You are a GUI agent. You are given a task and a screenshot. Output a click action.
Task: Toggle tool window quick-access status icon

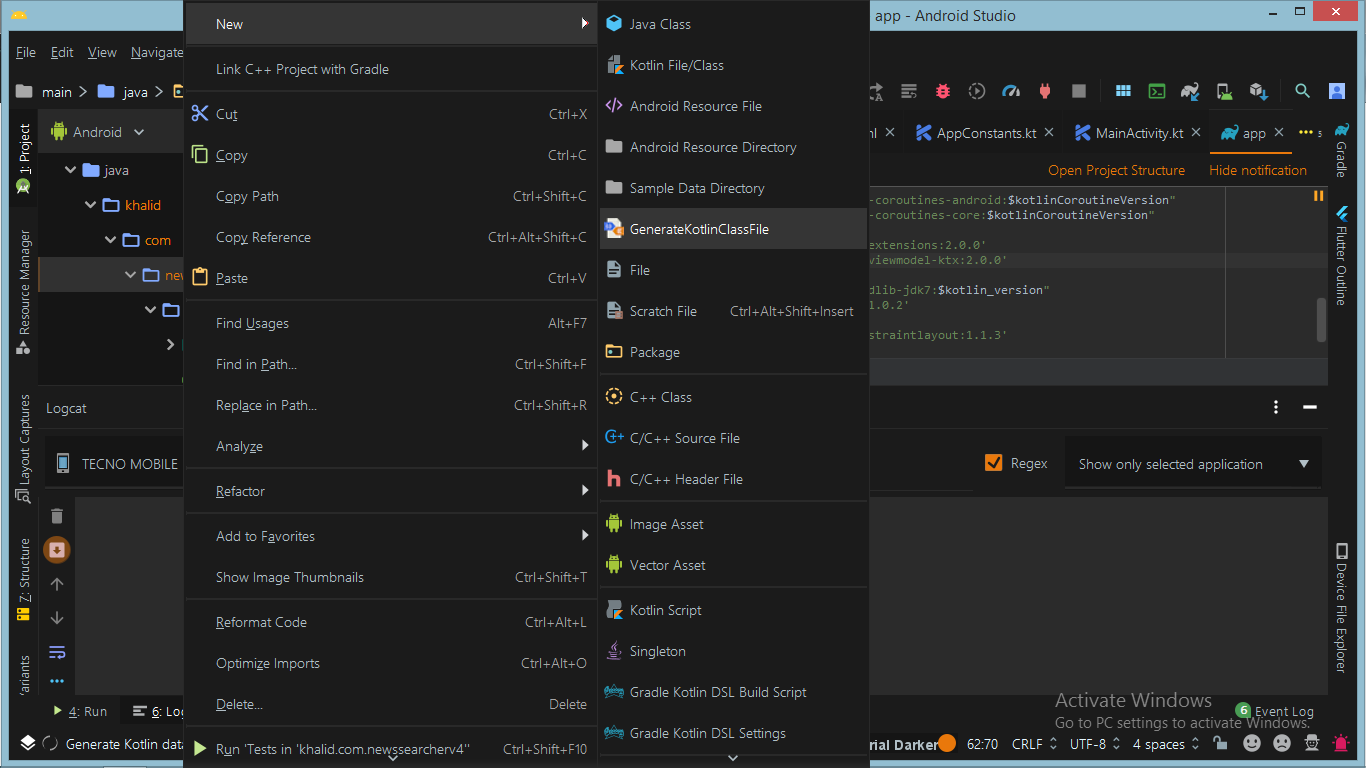28,743
